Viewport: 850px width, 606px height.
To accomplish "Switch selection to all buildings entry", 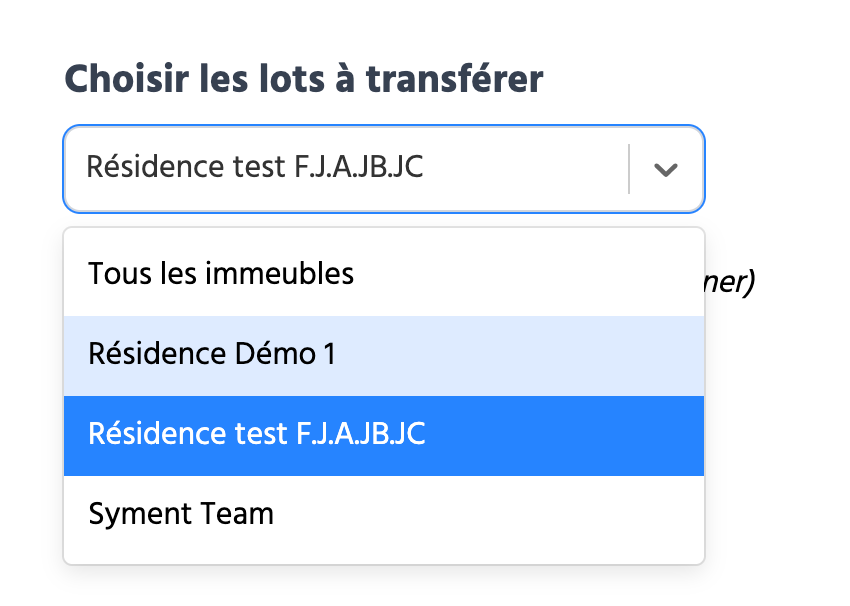I will 384,274.
